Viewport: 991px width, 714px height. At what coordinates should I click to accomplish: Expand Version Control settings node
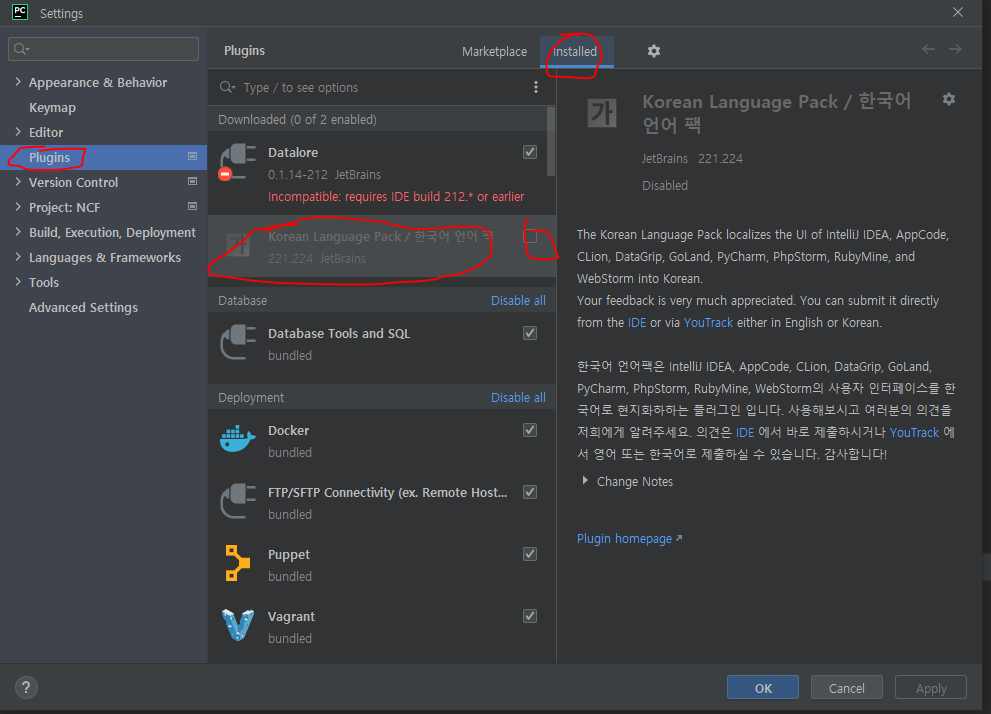pos(18,181)
